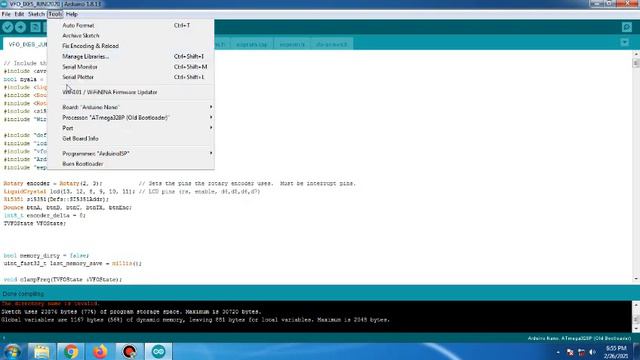This screenshot has height=360, width=640.
Task: Expand the Board "Arduino Nano" submenu
Action: [x=131, y=107]
